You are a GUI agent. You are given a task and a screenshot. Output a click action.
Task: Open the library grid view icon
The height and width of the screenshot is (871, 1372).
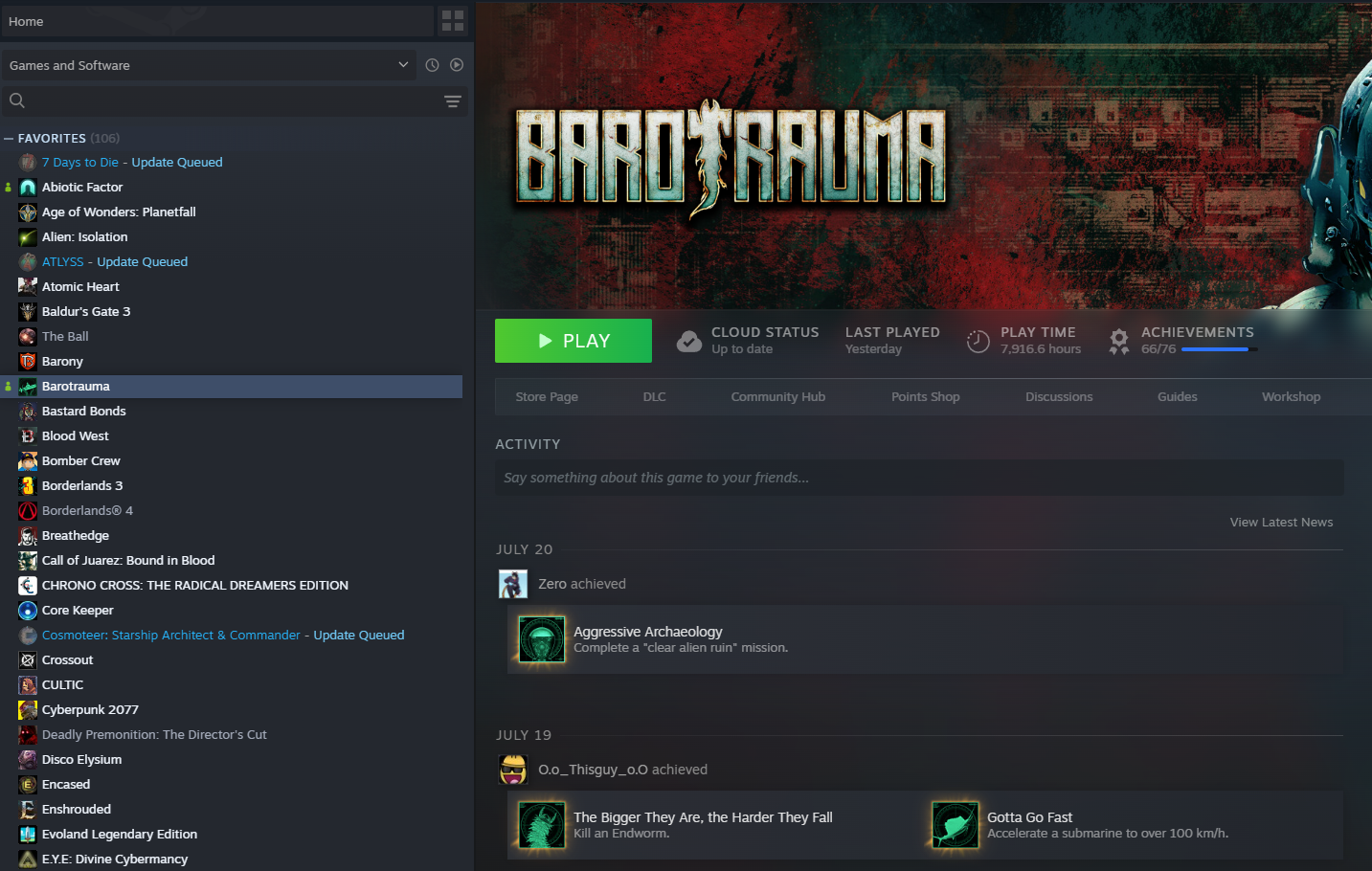tap(453, 20)
